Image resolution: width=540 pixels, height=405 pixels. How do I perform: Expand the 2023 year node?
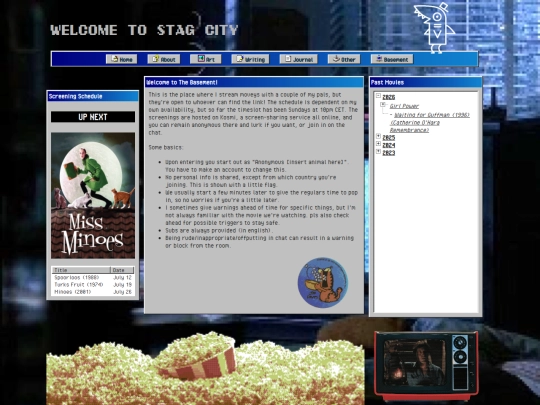coord(378,152)
